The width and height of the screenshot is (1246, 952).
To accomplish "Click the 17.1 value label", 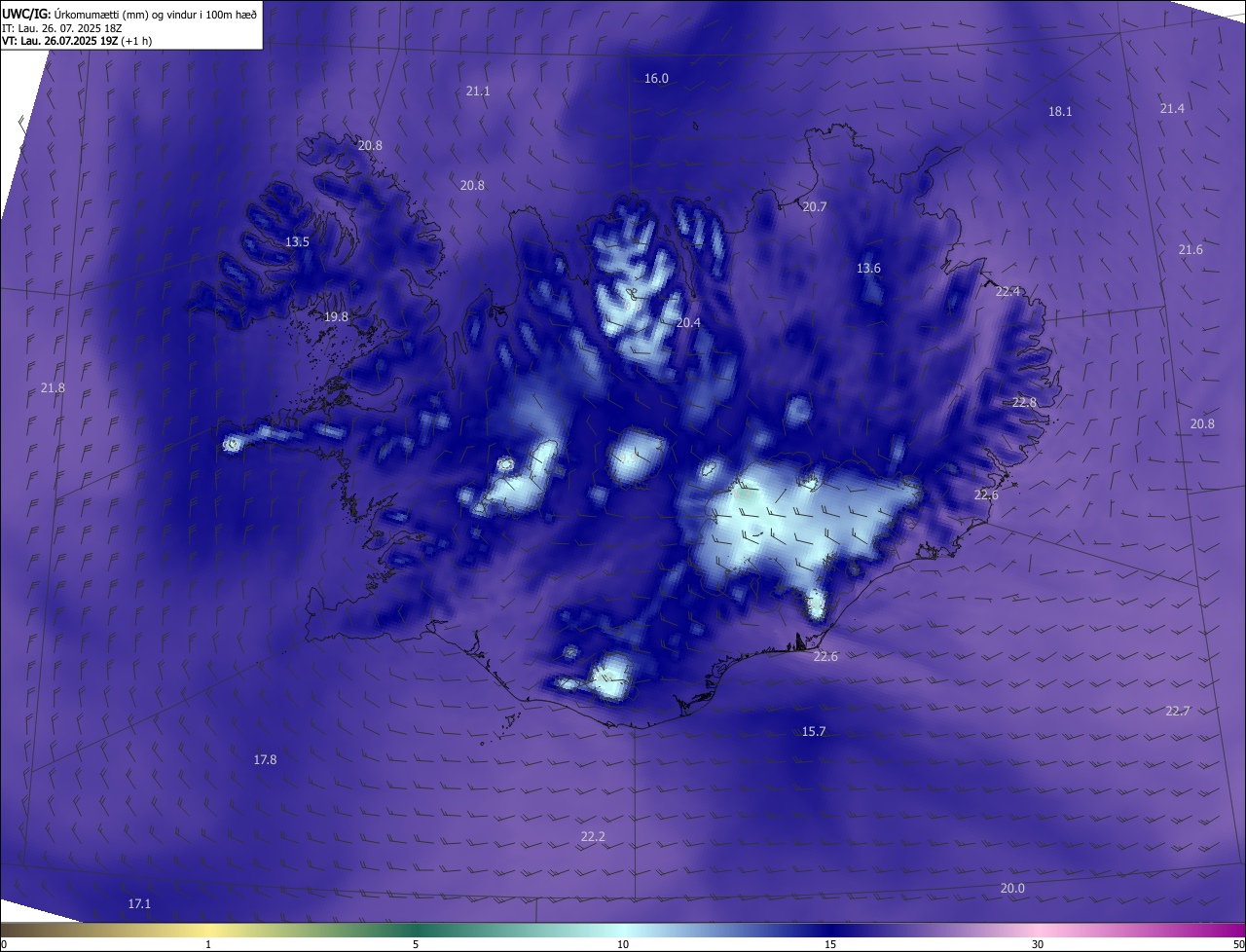I will click(139, 903).
